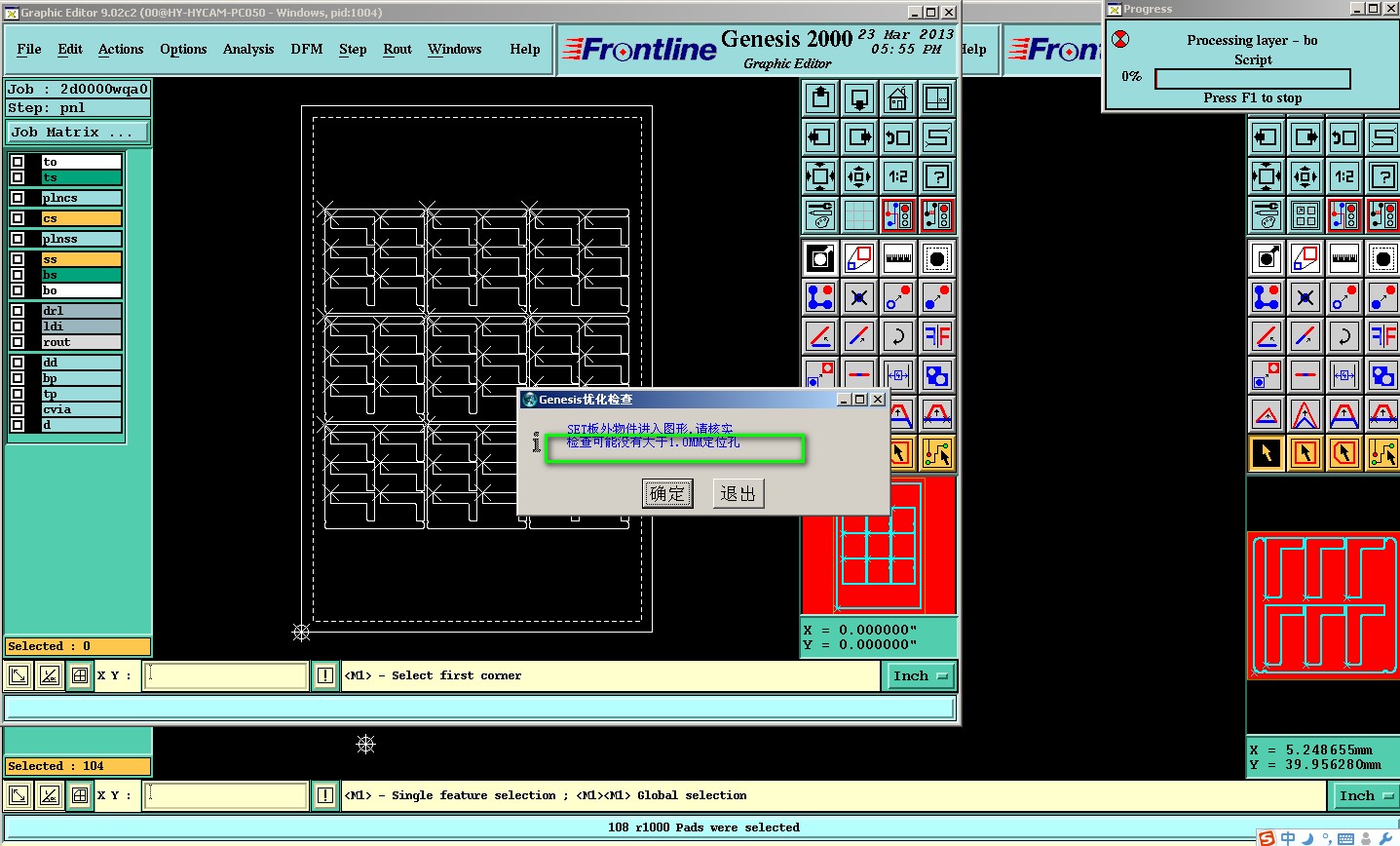Image resolution: width=1400 pixels, height=846 pixels.
Task: Click the exclamation button in back editor
Action: point(325,796)
